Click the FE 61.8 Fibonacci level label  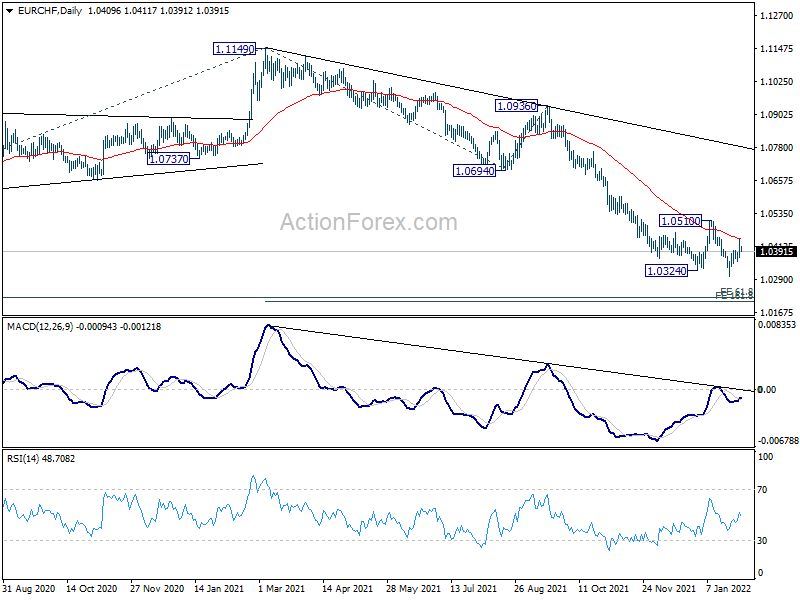(x=736, y=291)
